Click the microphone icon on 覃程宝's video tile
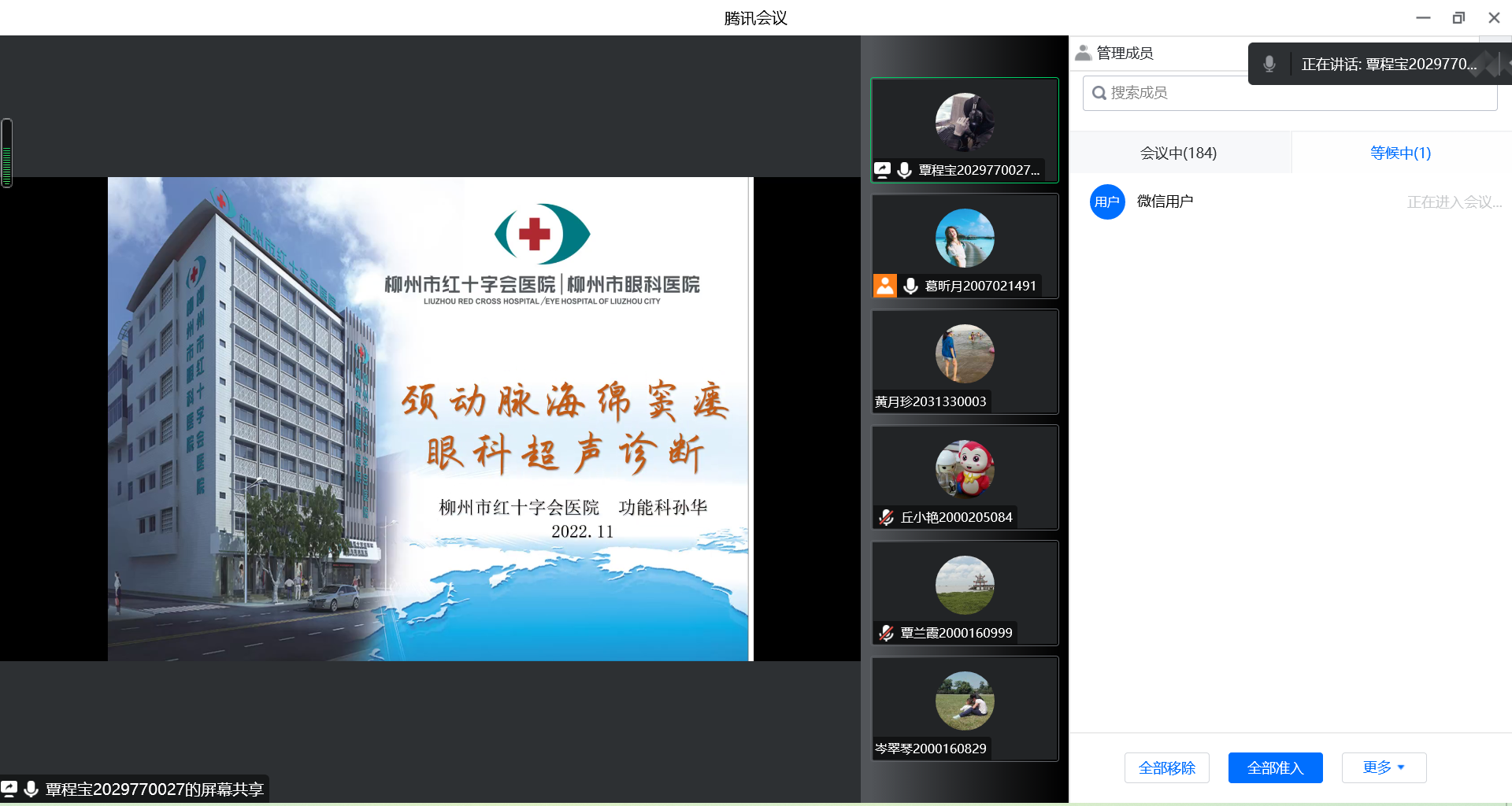 pos(905,170)
